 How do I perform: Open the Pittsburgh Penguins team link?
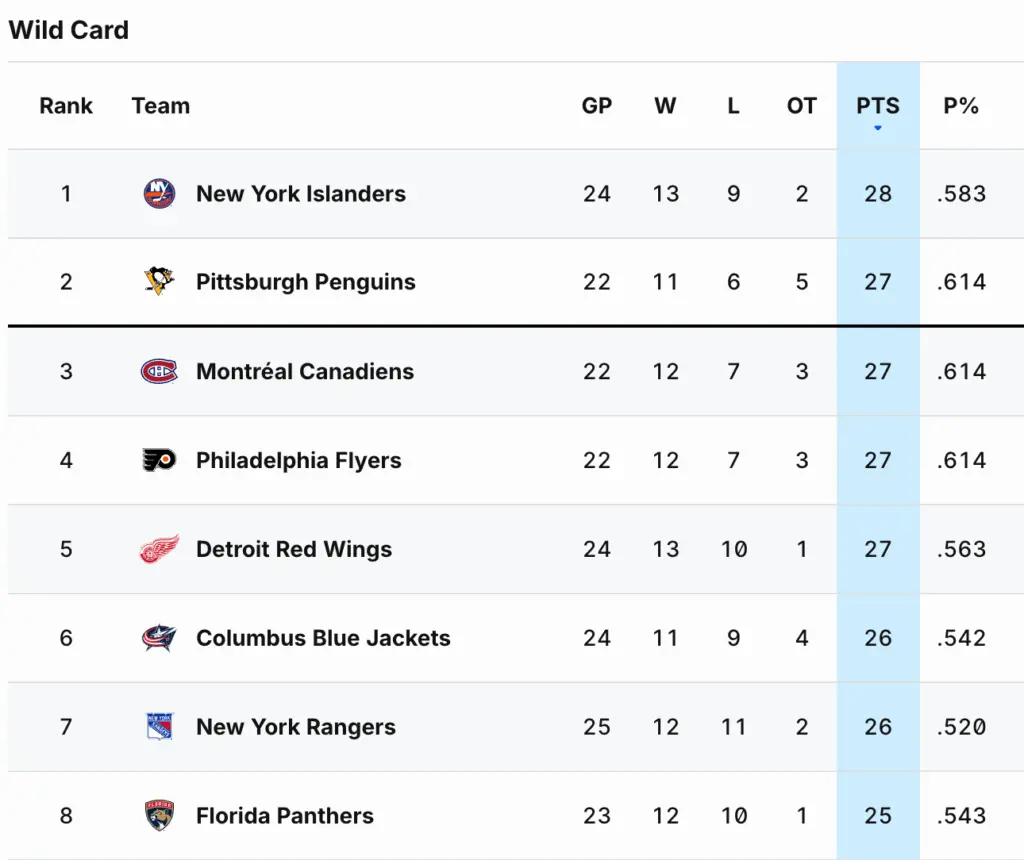pos(306,282)
